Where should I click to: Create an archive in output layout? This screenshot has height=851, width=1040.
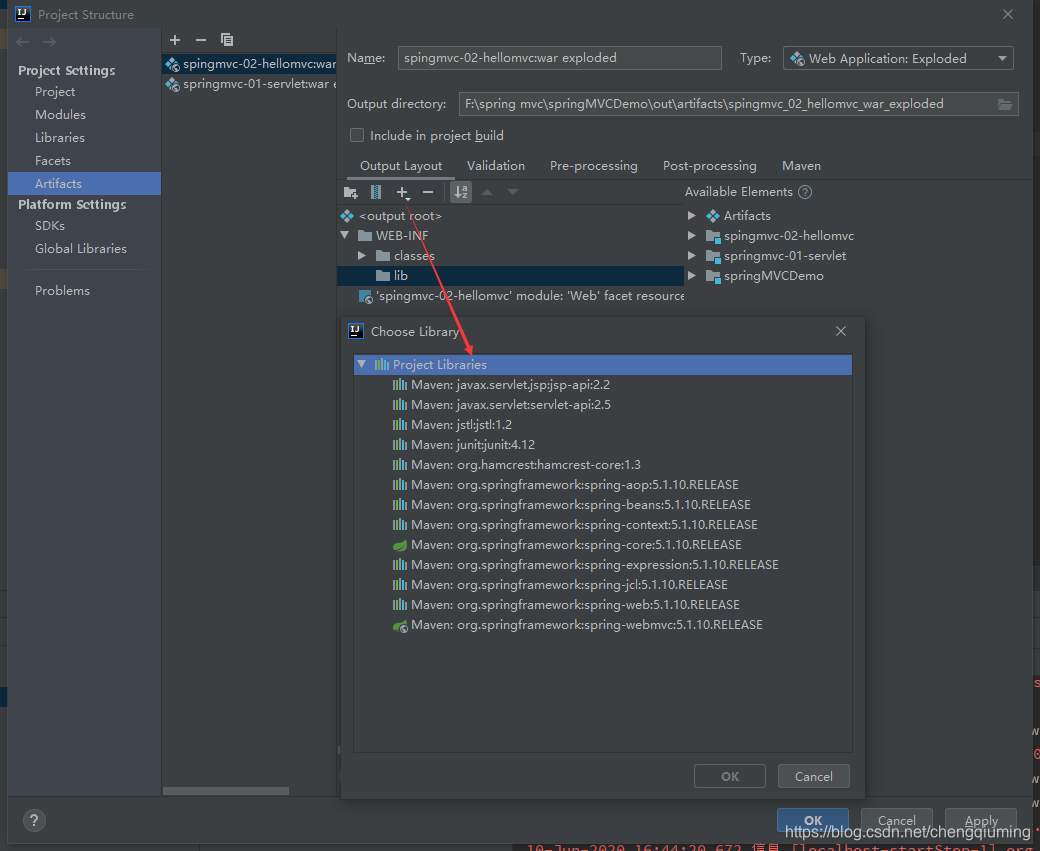click(375, 192)
